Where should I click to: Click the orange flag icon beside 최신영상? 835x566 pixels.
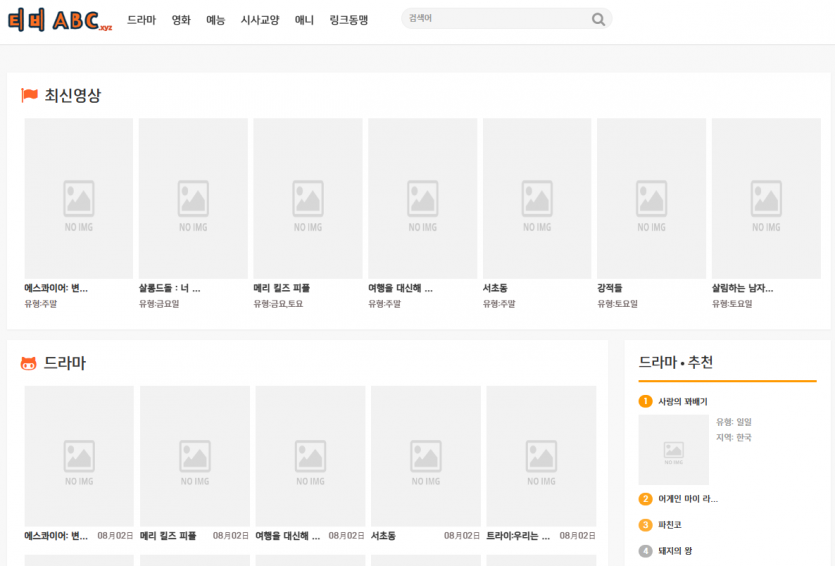click(30, 96)
